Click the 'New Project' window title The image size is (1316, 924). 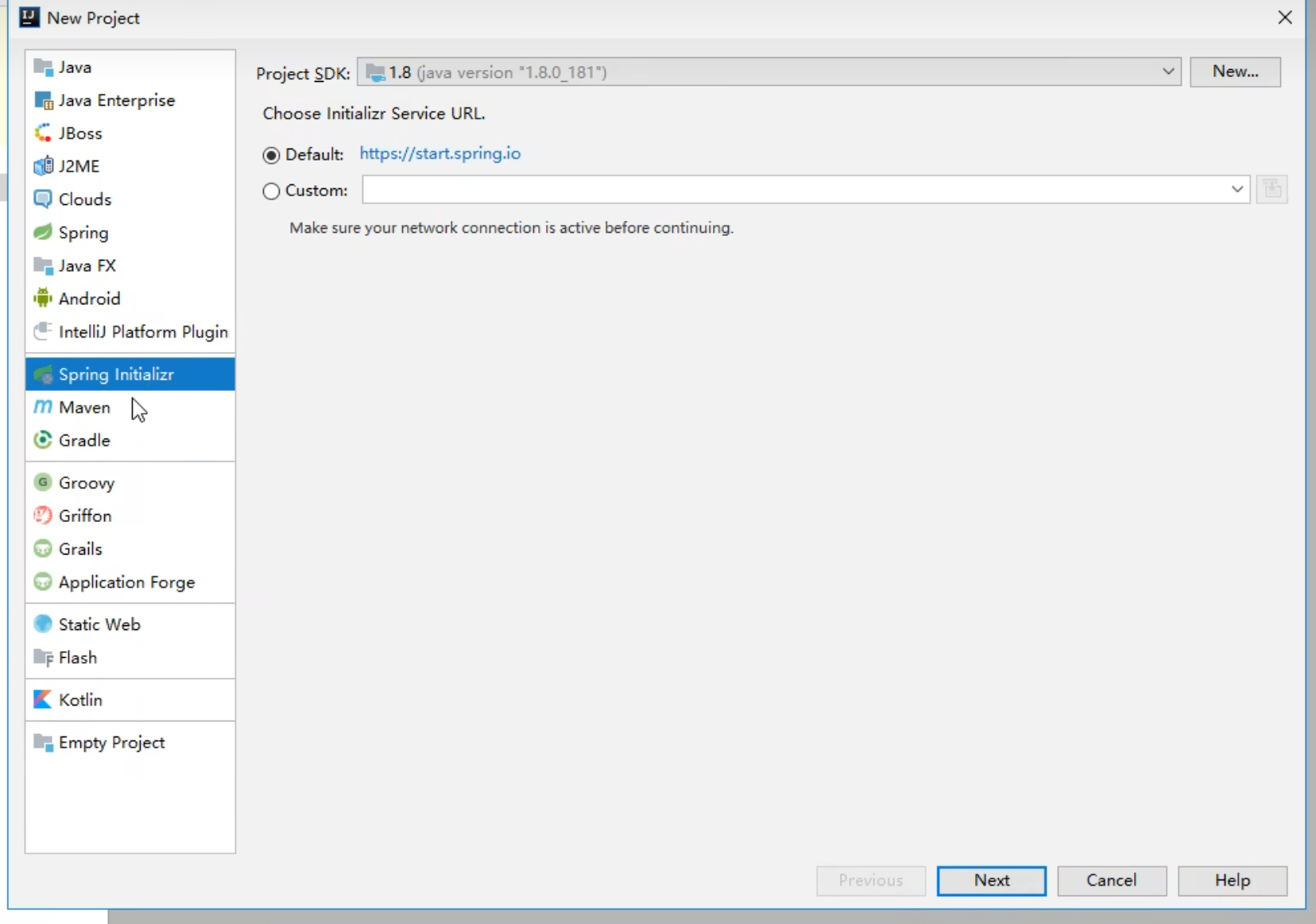[x=93, y=18]
